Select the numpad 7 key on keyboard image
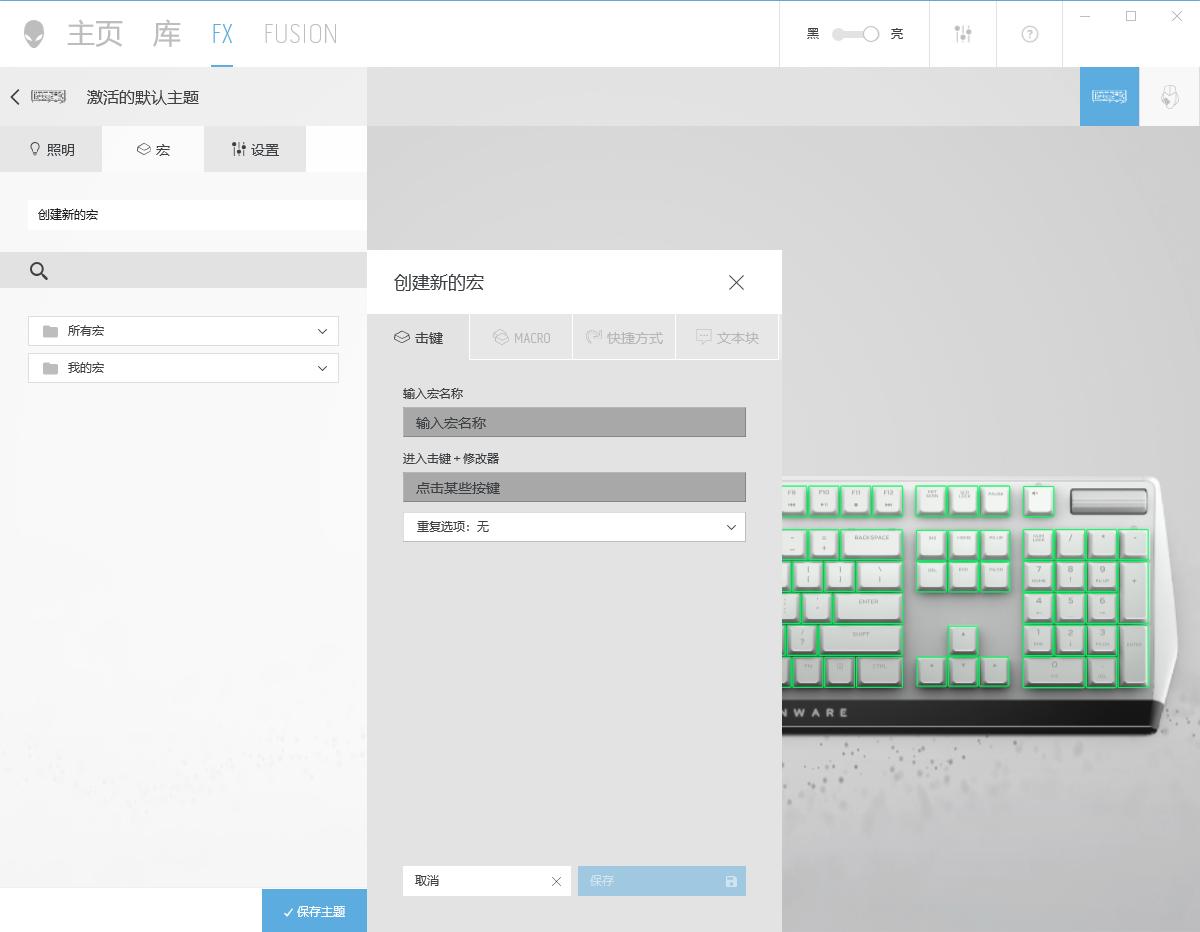Viewport: 1200px width, 932px height. [x=1038, y=574]
